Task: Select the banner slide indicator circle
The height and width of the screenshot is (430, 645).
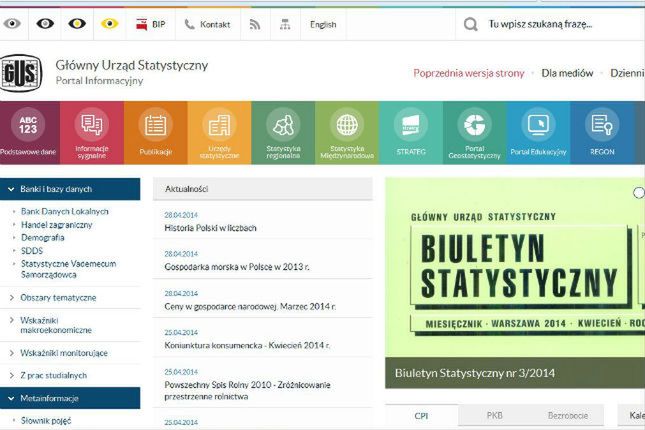Action: (639, 193)
